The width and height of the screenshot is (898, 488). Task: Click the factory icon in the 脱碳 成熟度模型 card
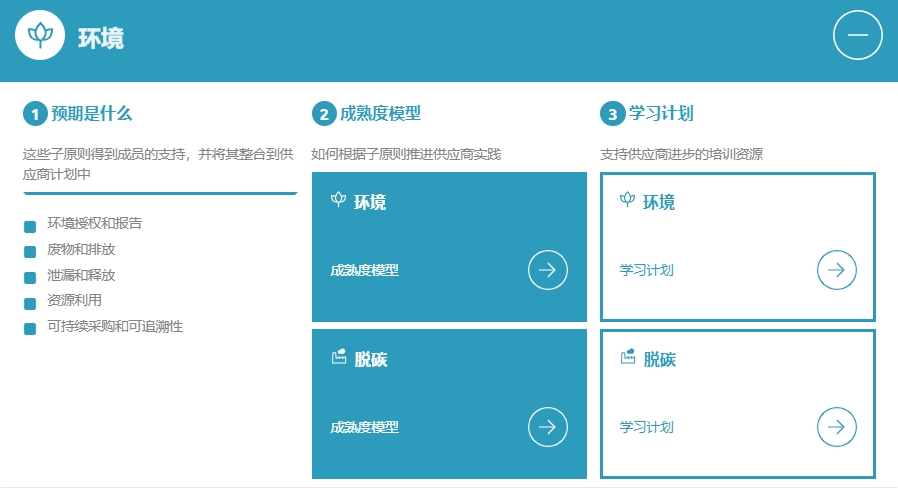pos(338,357)
